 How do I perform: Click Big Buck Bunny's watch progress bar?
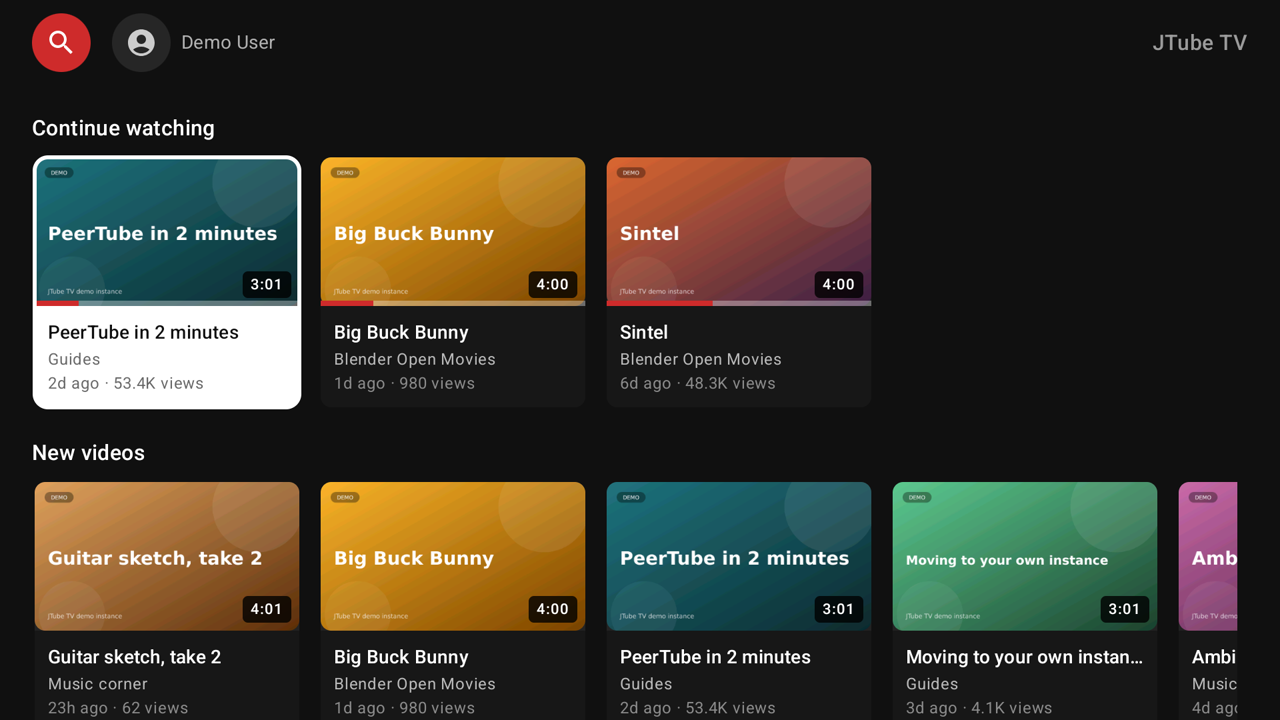tap(453, 303)
